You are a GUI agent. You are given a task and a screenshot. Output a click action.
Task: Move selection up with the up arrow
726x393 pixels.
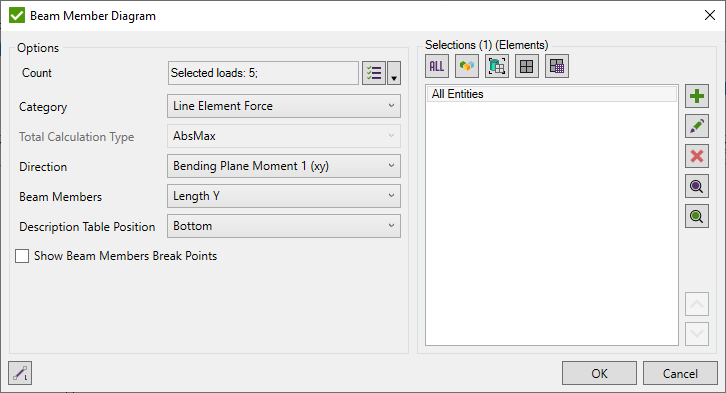coord(697,304)
